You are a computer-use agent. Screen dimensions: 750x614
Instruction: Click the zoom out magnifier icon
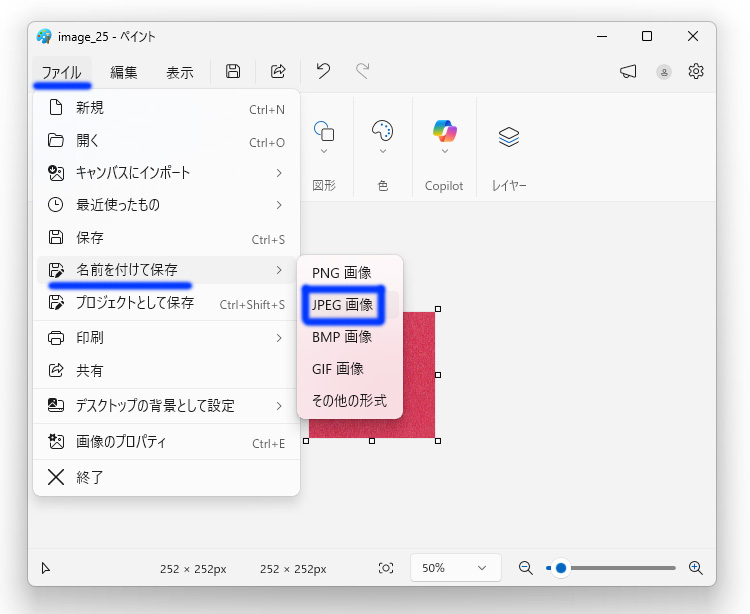click(525, 568)
